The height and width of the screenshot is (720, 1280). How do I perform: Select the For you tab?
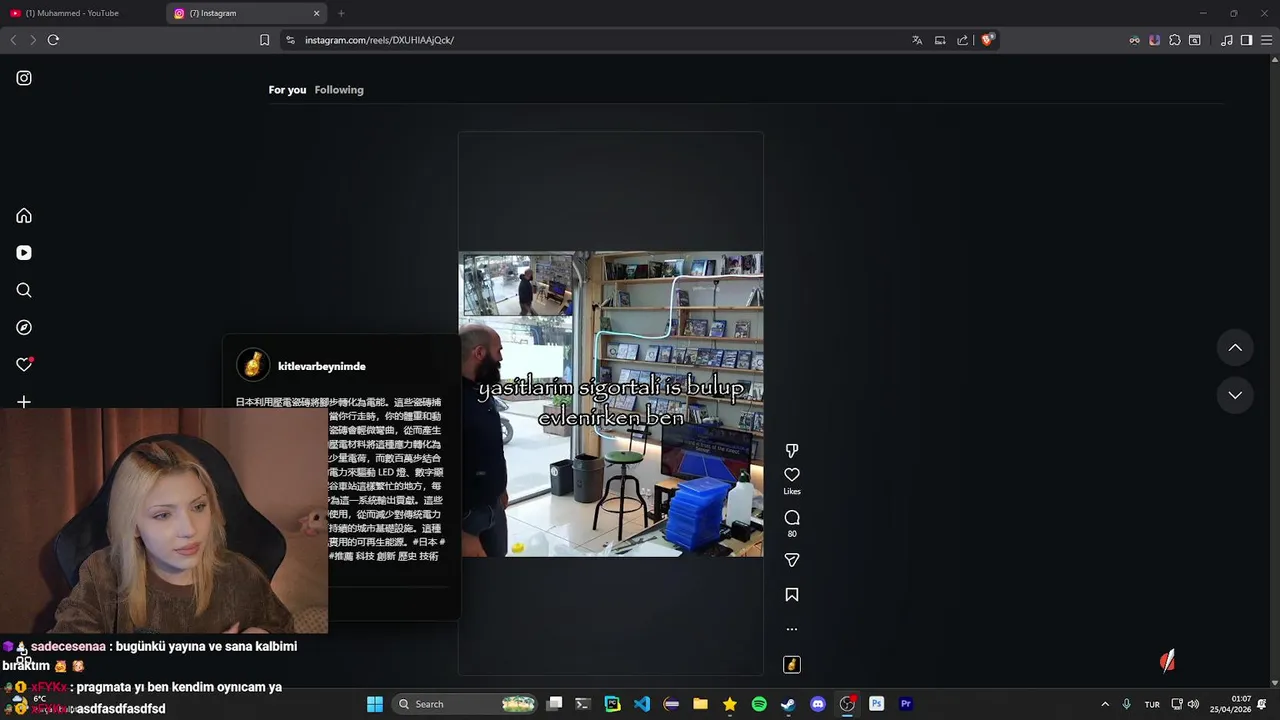click(287, 90)
